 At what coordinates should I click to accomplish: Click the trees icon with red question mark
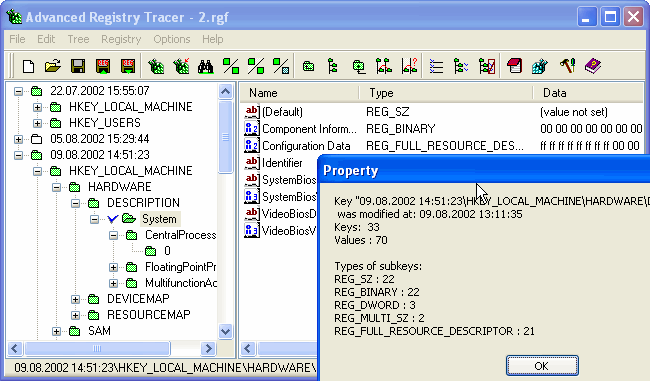[409, 66]
